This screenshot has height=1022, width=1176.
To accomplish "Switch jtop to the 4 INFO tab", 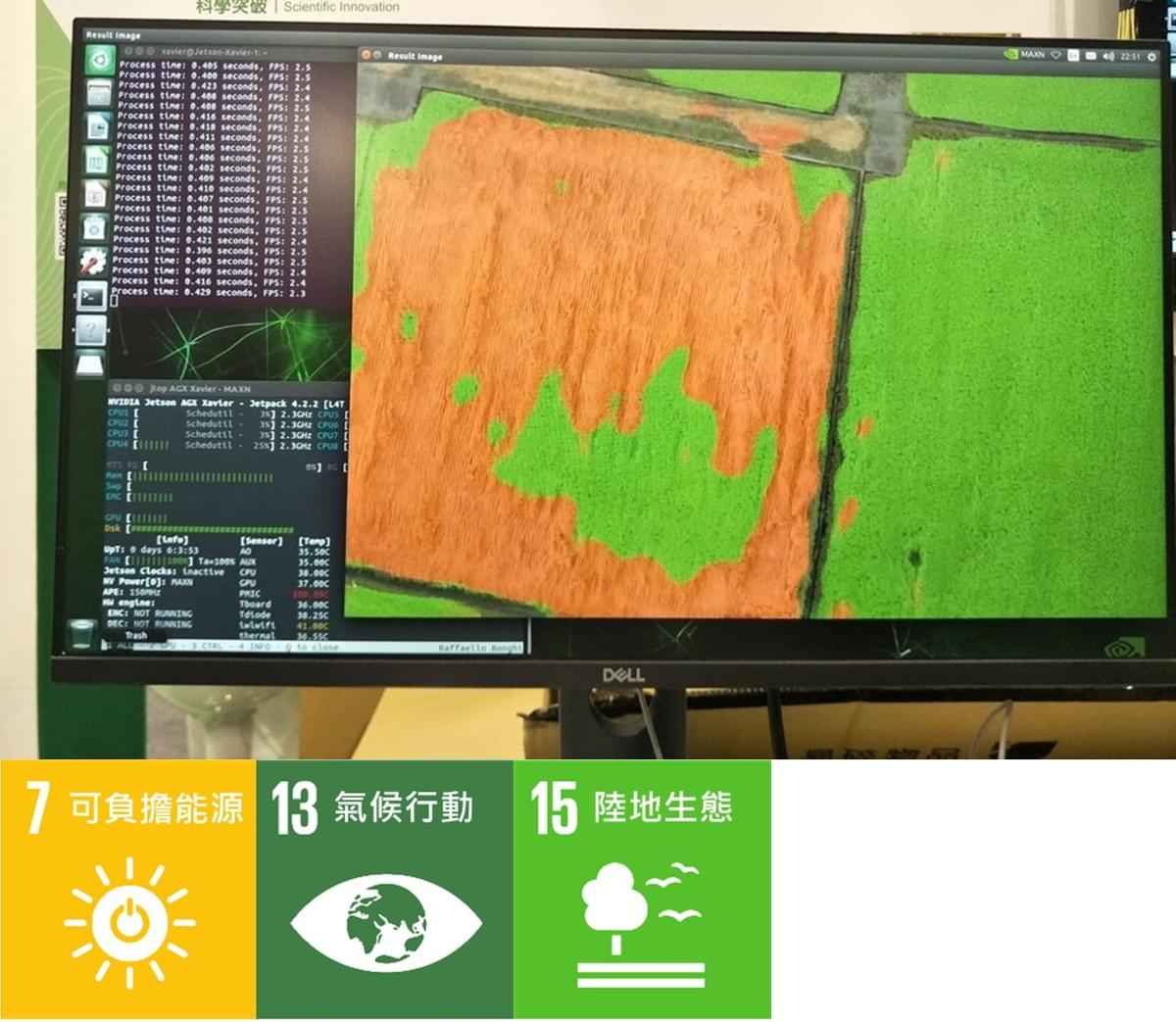I will pos(255,647).
